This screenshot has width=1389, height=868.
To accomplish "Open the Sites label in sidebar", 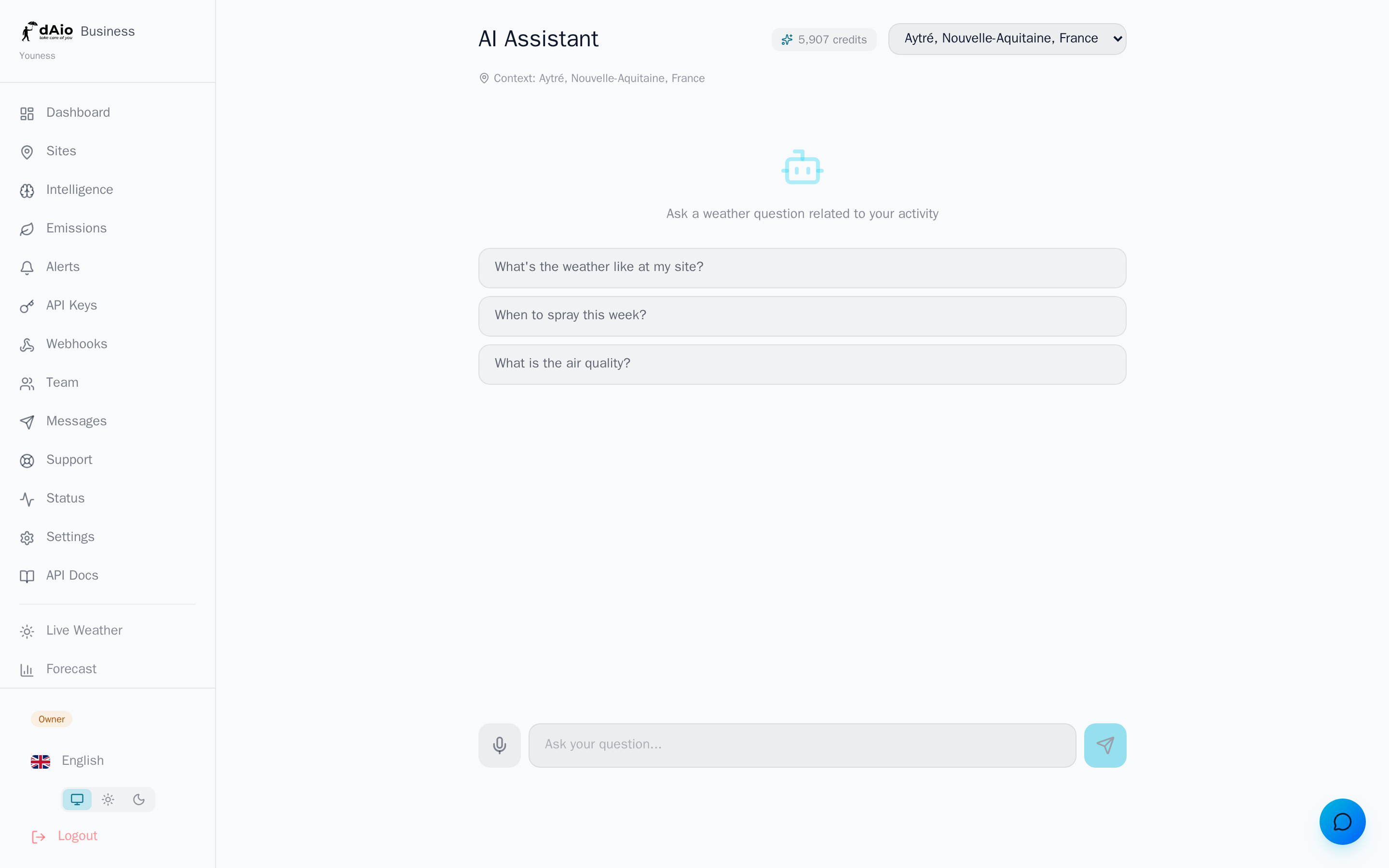I will tap(61, 151).
